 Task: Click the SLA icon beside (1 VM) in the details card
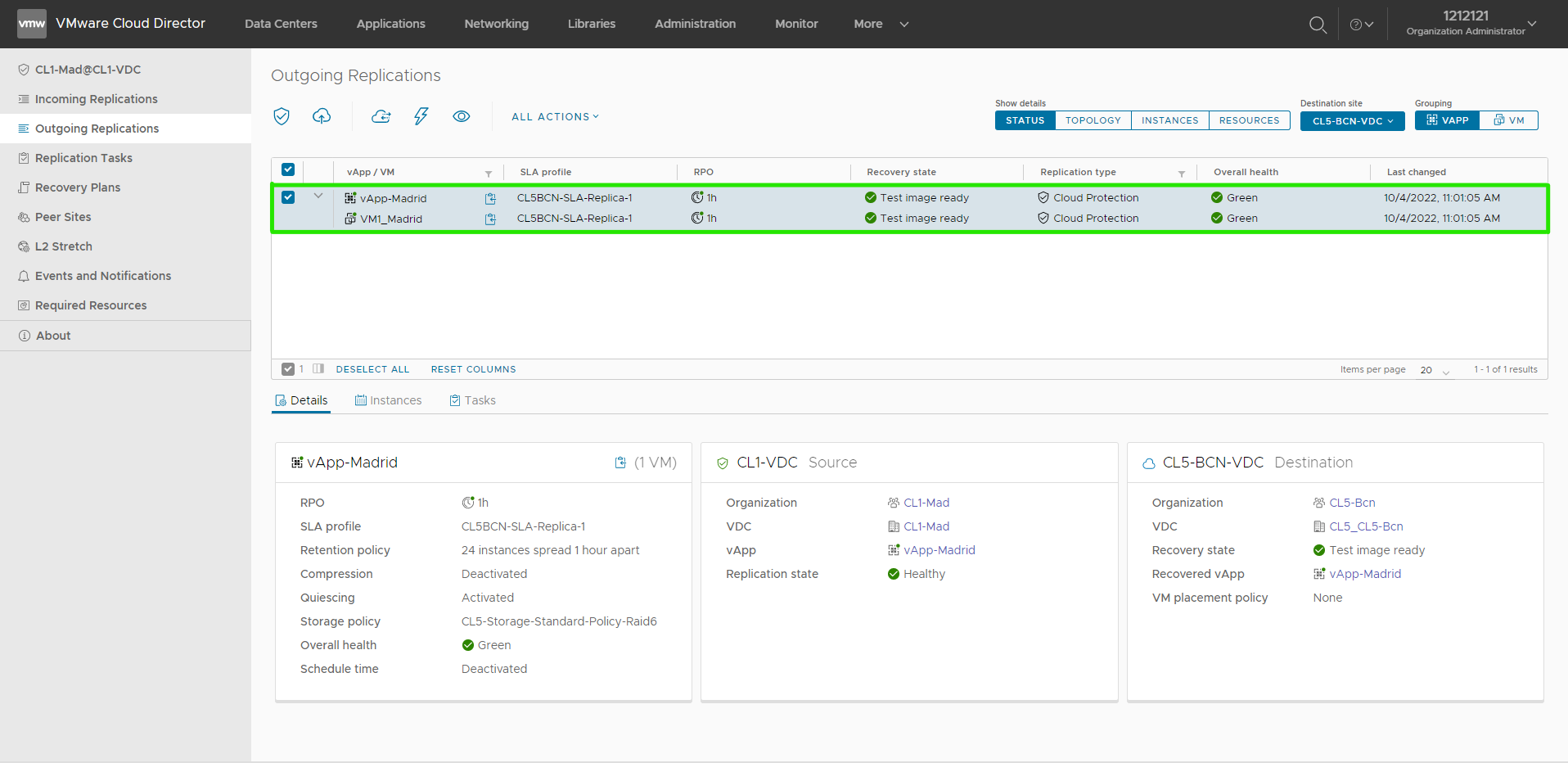tap(620, 463)
